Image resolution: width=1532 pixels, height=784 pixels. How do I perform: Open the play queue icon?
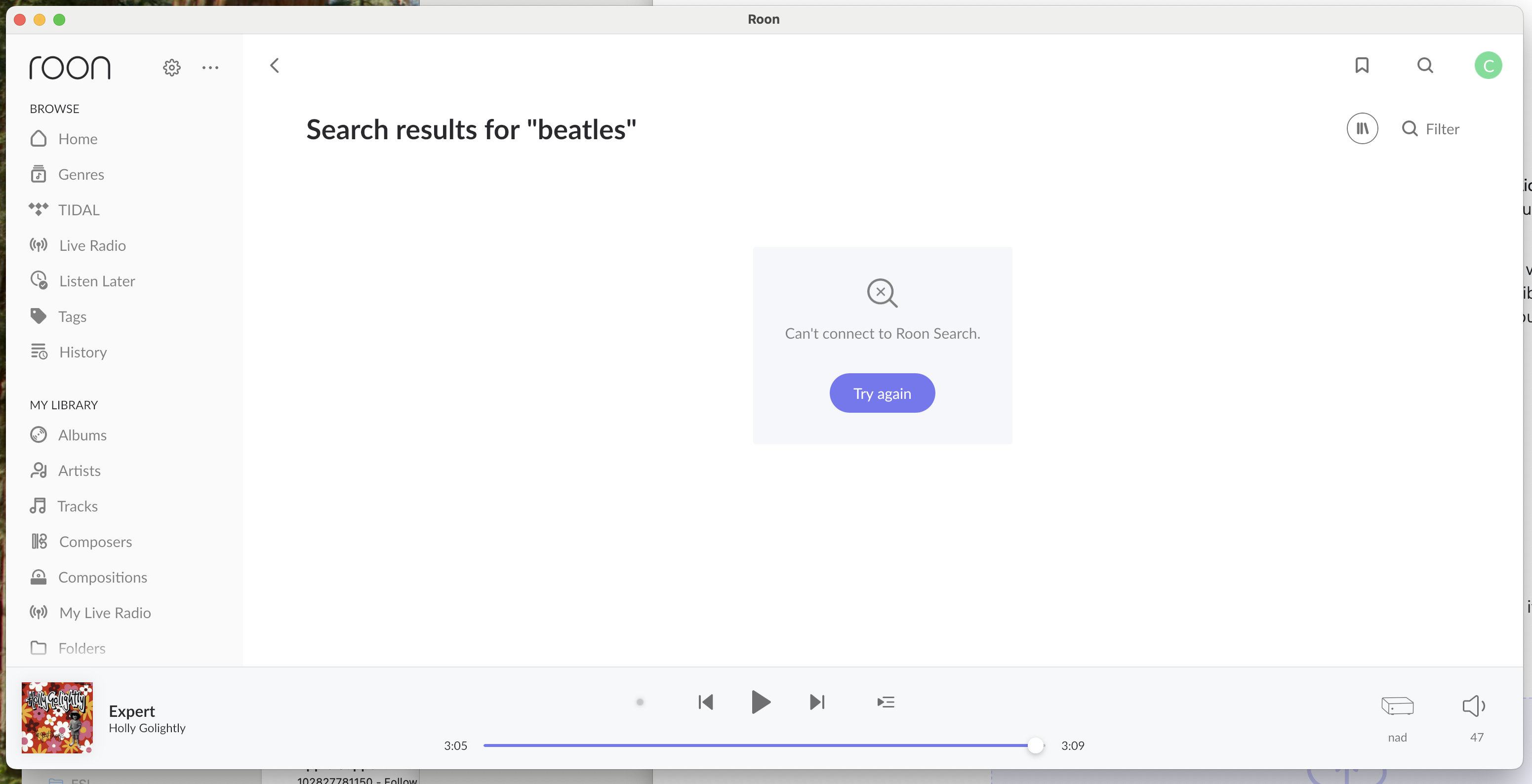click(x=886, y=702)
